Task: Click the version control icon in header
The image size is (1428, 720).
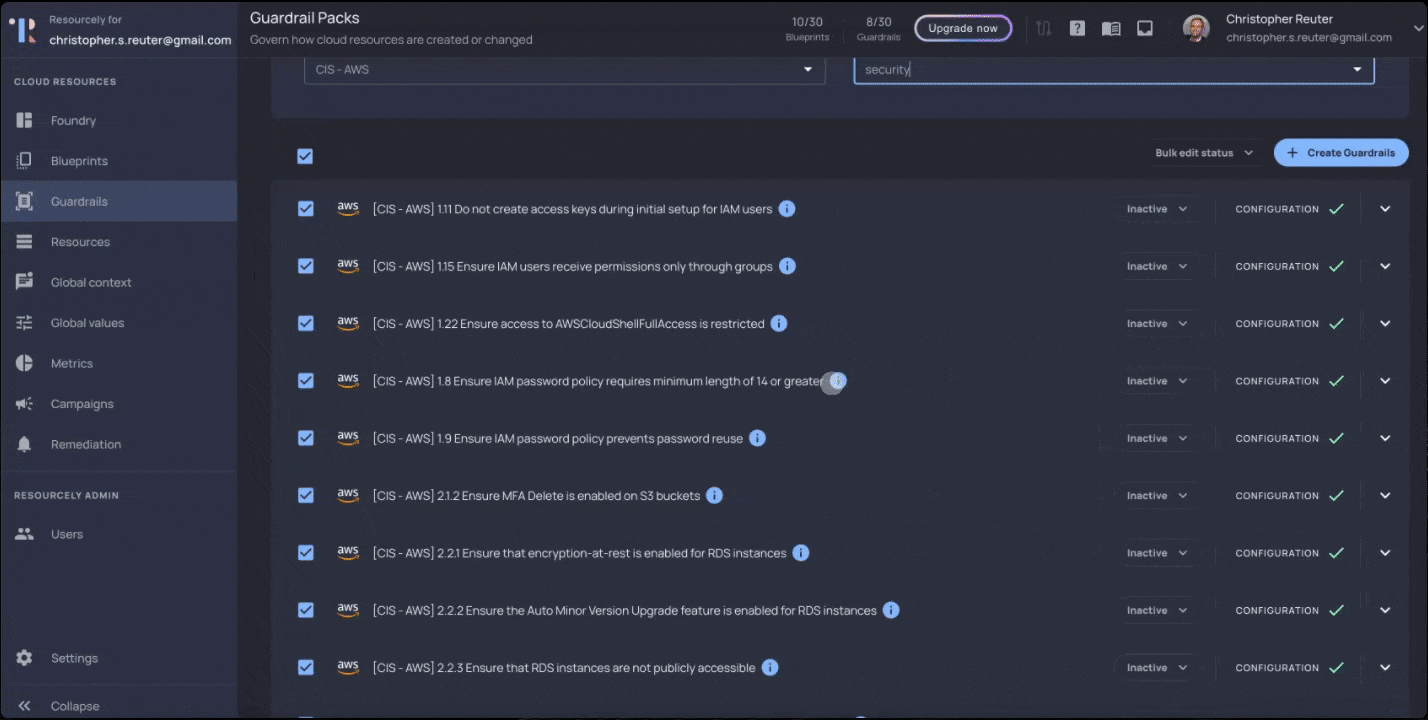Action: point(1044,28)
